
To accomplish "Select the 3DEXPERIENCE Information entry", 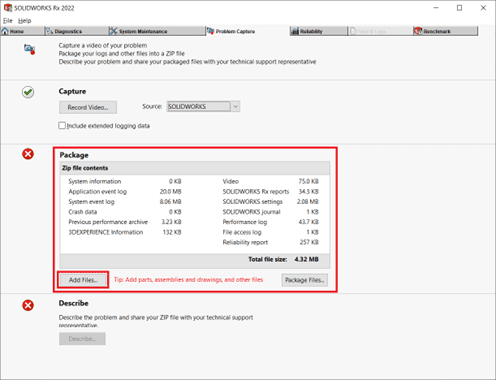I will pos(125,232).
